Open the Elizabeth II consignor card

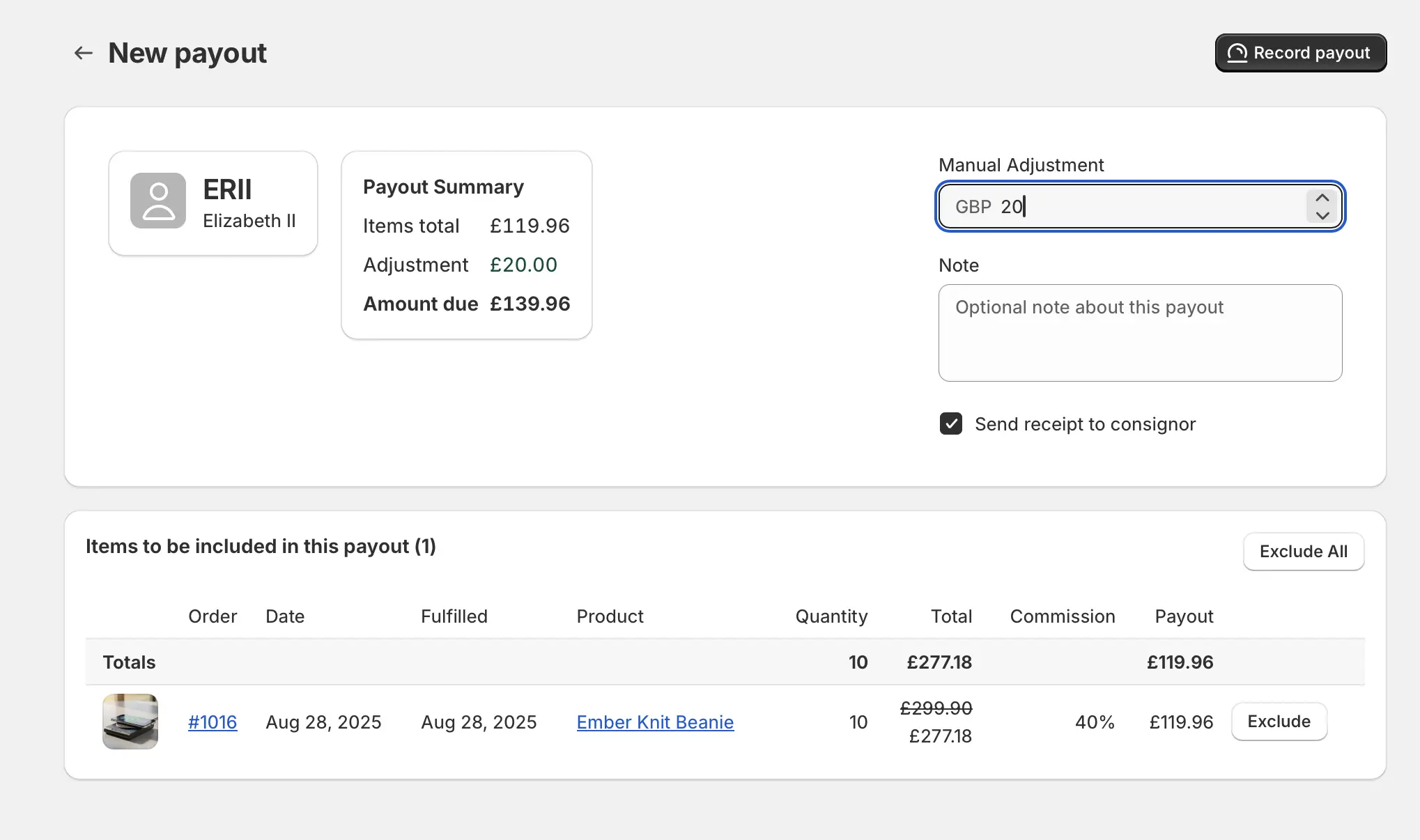point(249,221)
